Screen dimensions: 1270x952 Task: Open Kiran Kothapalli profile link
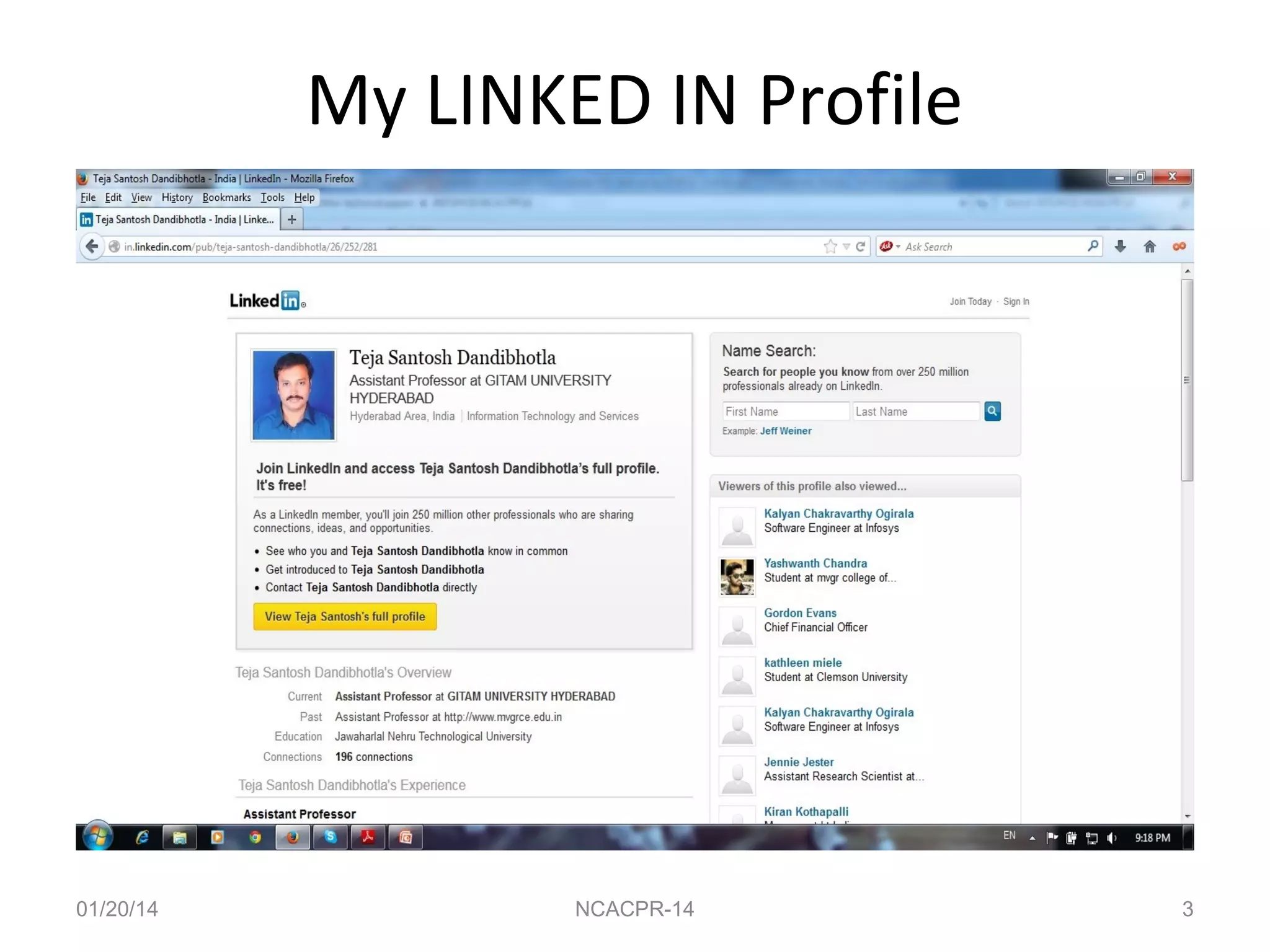pyautogui.click(x=806, y=811)
